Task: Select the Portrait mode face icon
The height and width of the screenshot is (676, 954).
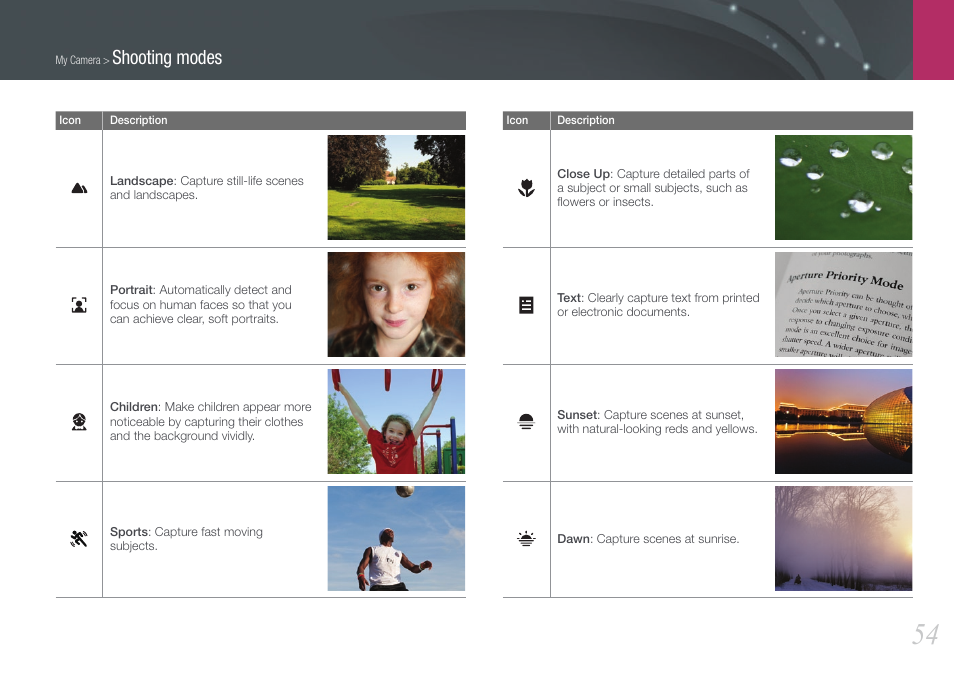Action: pos(79,305)
